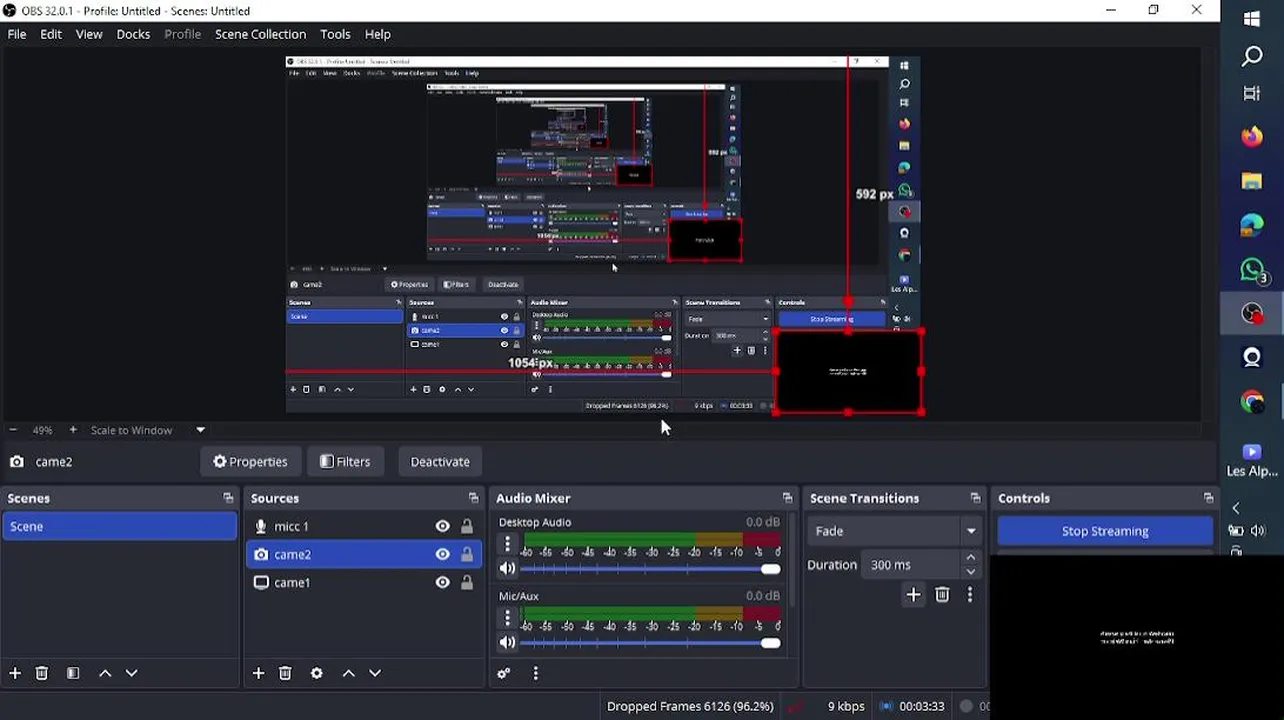Image resolution: width=1284 pixels, height=720 pixels.
Task: Open the Edit menu
Action: click(x=51, y=34)
